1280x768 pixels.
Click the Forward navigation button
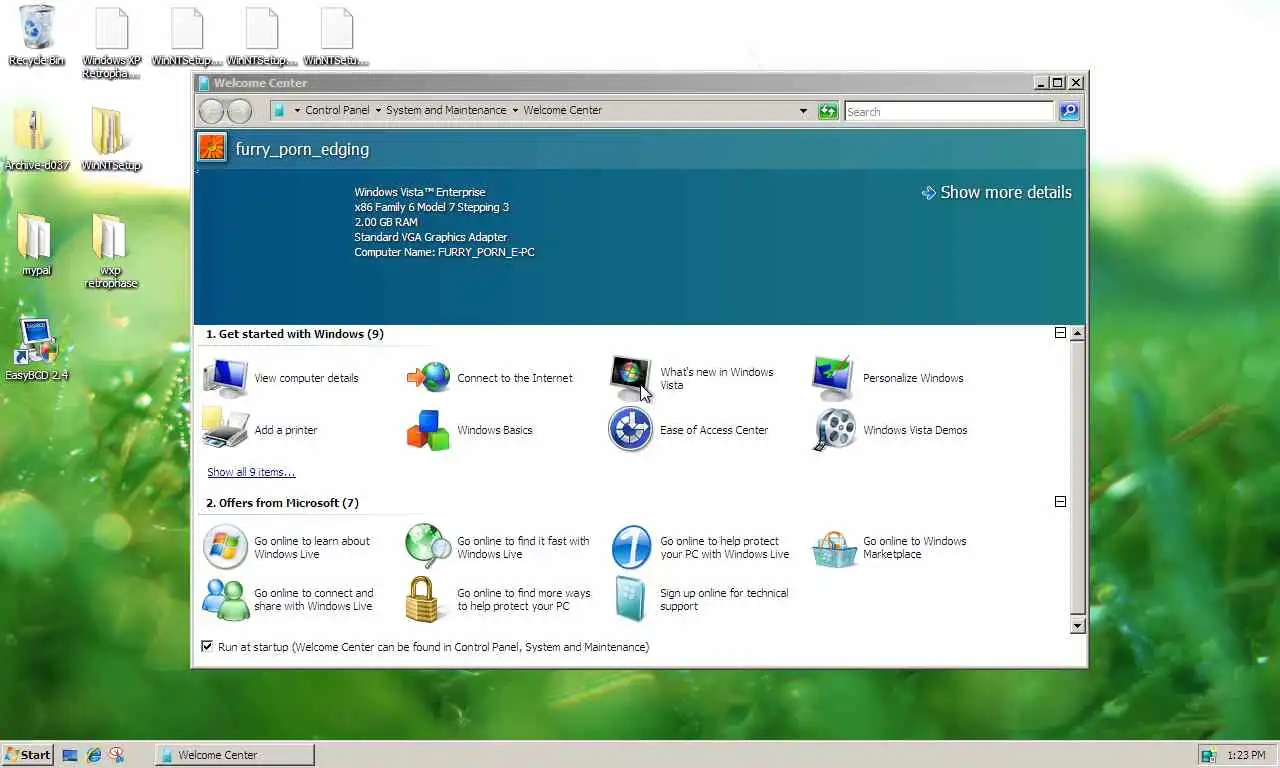(x=239, y=111)
